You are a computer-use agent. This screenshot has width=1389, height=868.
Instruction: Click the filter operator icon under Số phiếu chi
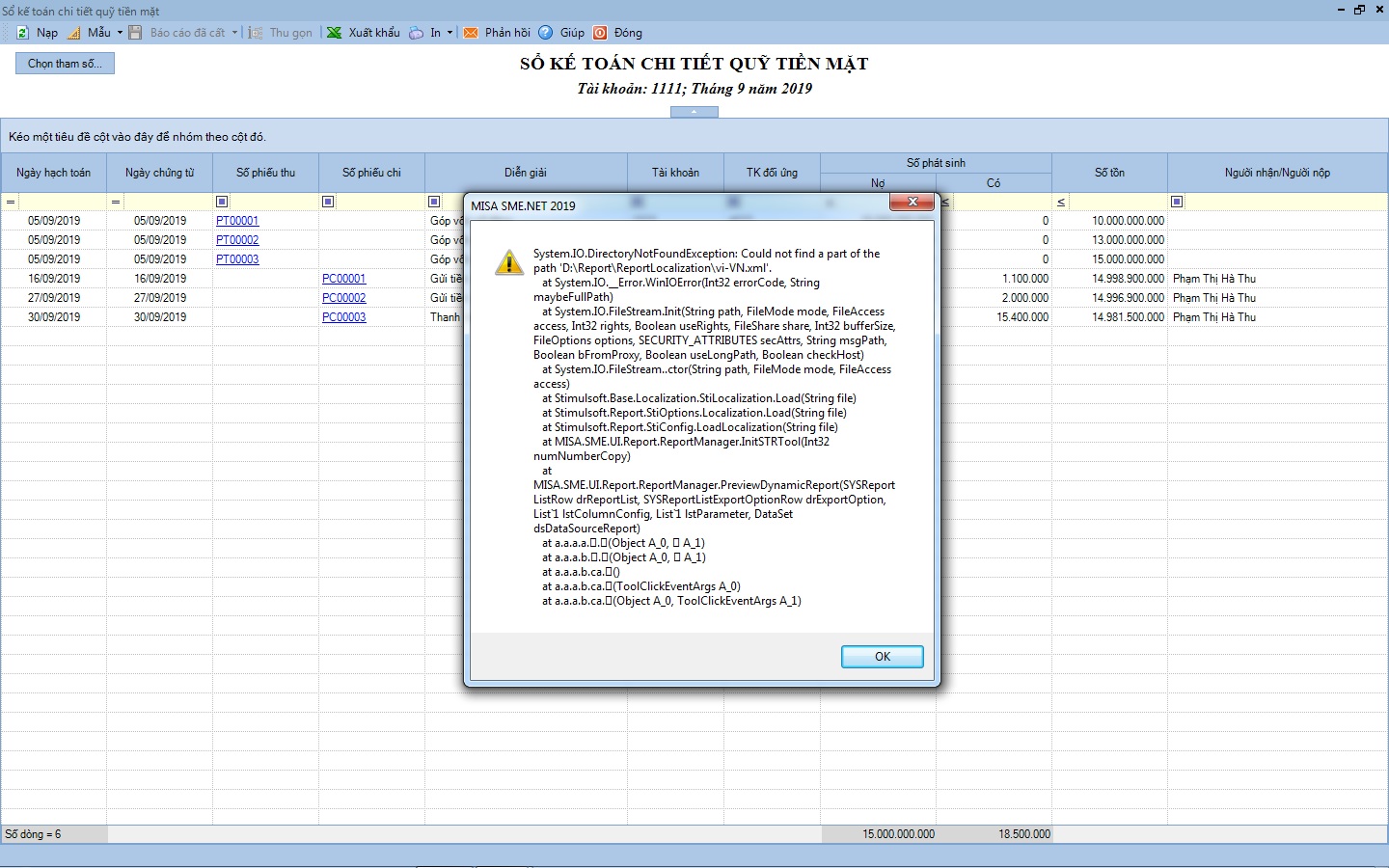tap(328, 202)
